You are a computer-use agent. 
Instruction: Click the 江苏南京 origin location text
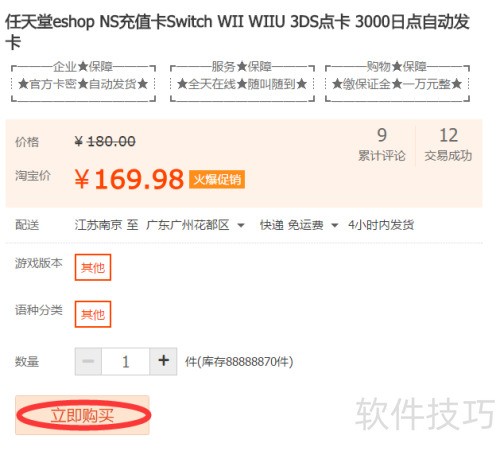98,225
